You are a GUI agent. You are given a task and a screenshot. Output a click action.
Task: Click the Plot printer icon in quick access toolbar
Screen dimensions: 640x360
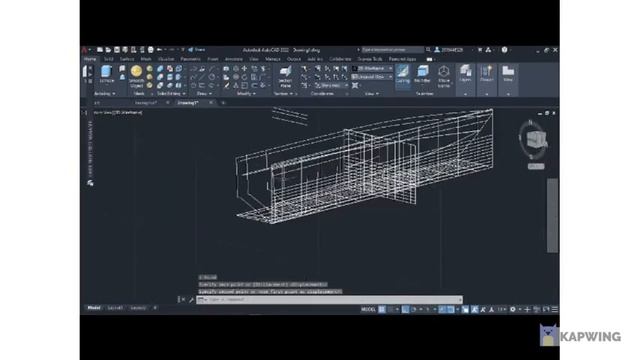point(151,50)
